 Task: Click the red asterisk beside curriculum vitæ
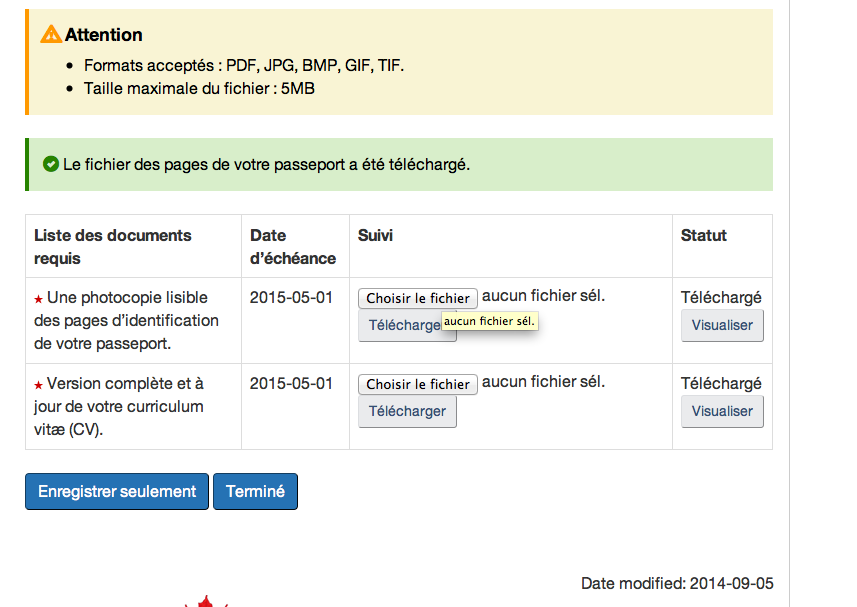click(x=39, y=385)
